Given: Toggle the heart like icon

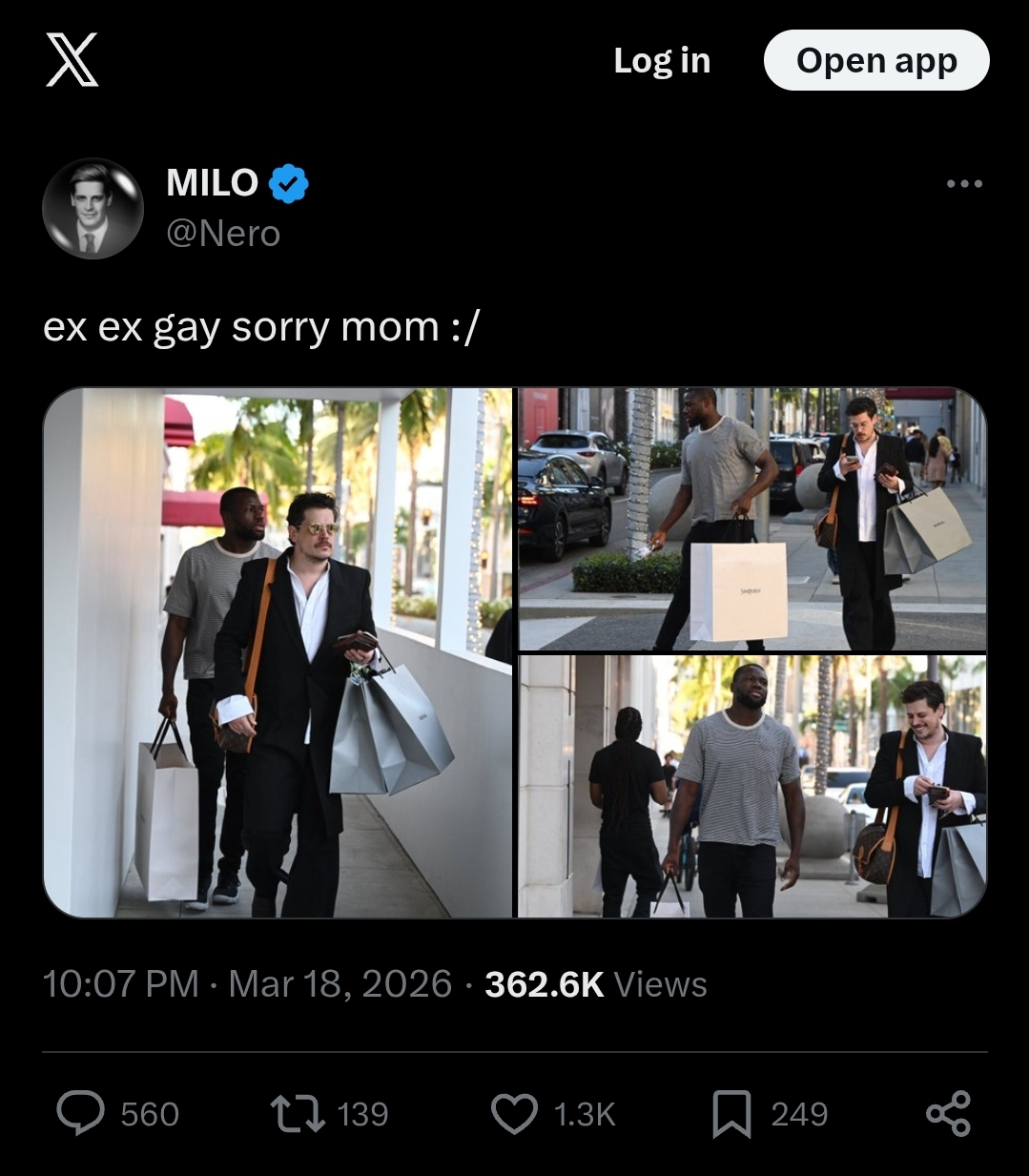Looking at the screenshot, I should (514, 1113).
